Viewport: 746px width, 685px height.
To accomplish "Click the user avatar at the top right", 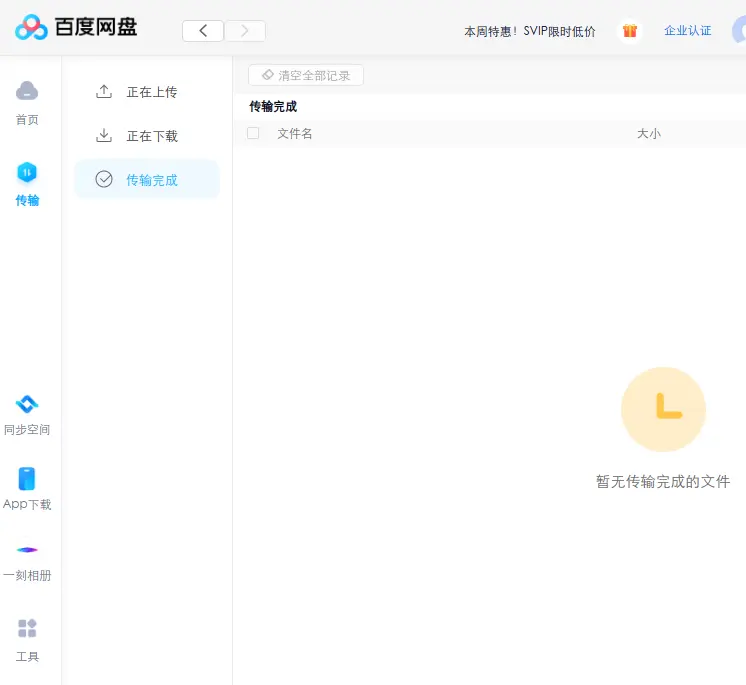I will [x=739, y=30].
